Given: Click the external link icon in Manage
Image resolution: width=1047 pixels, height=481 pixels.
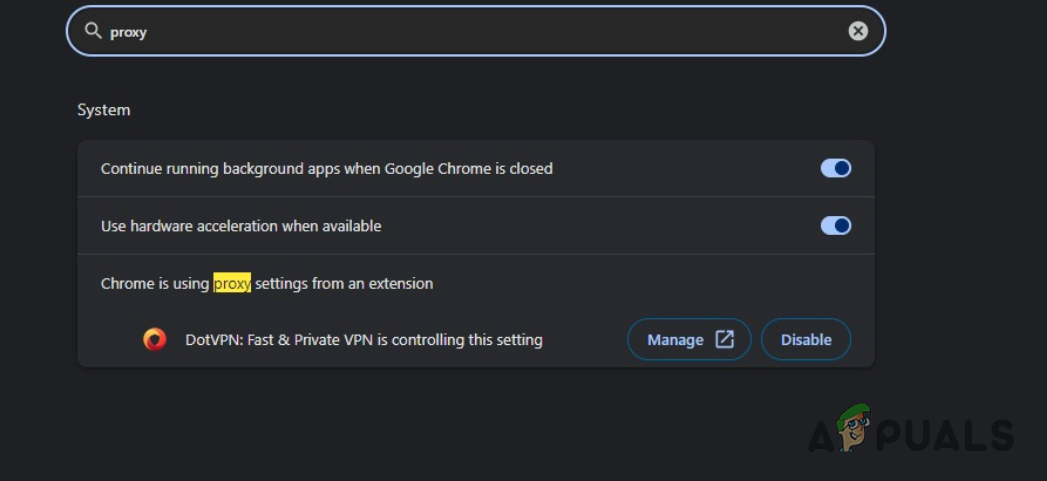Looking at the screenshot, I should coord(724,339).
